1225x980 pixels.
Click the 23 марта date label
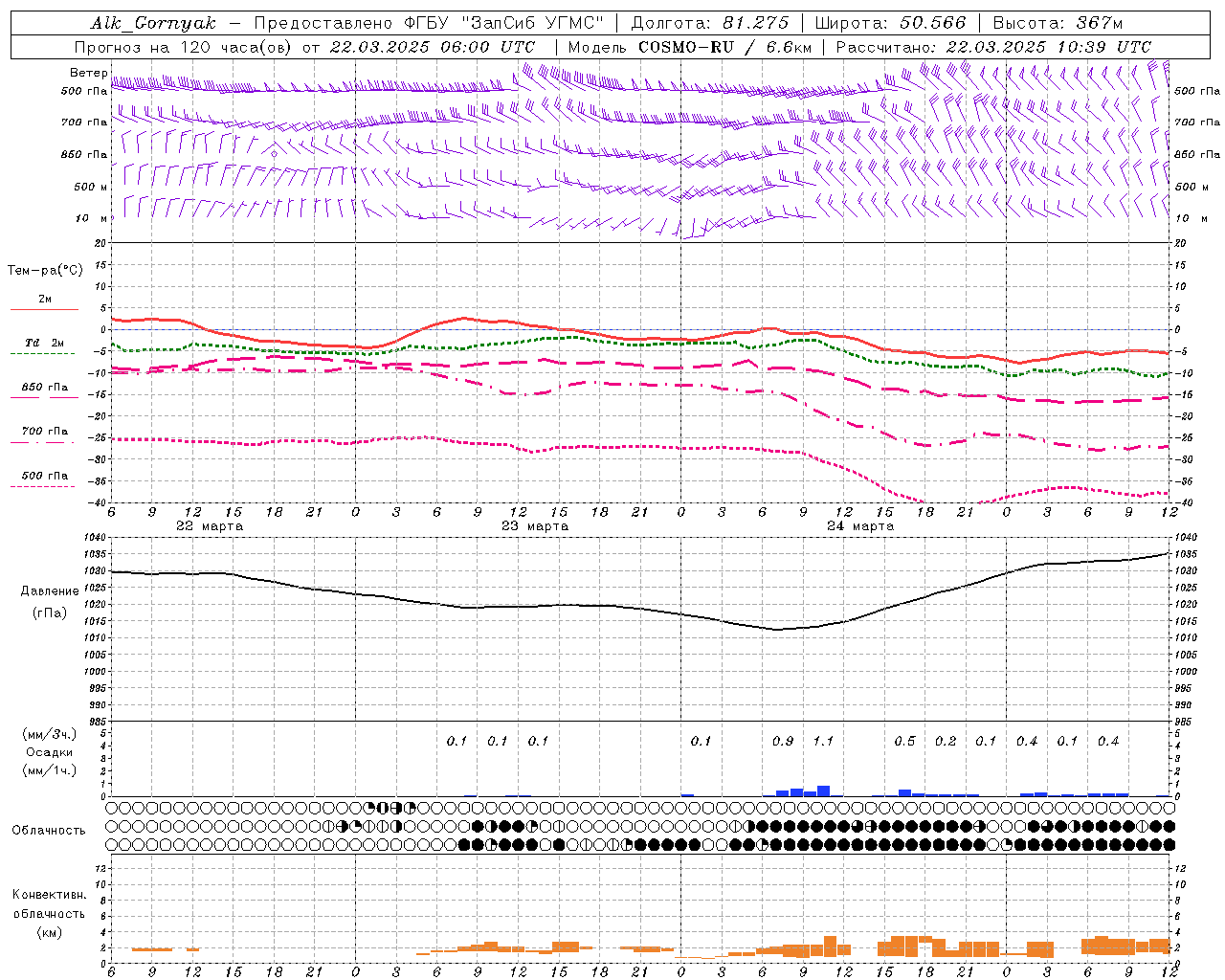tap(535, 526)
